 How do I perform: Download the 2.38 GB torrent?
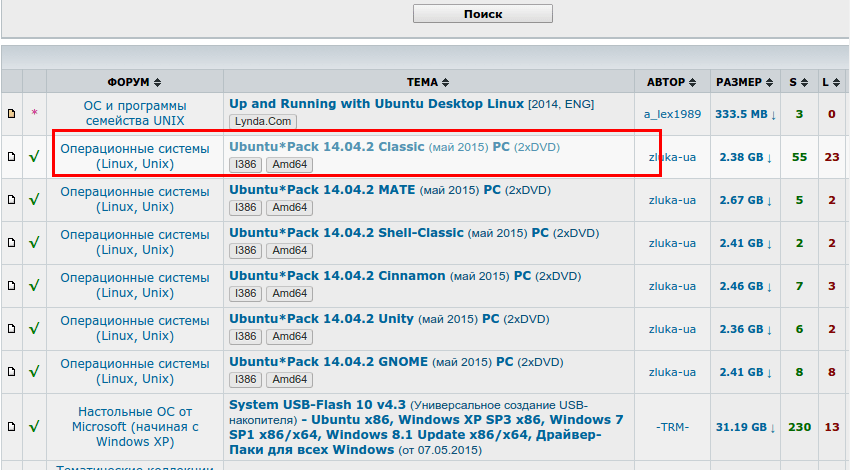[745, 157]
